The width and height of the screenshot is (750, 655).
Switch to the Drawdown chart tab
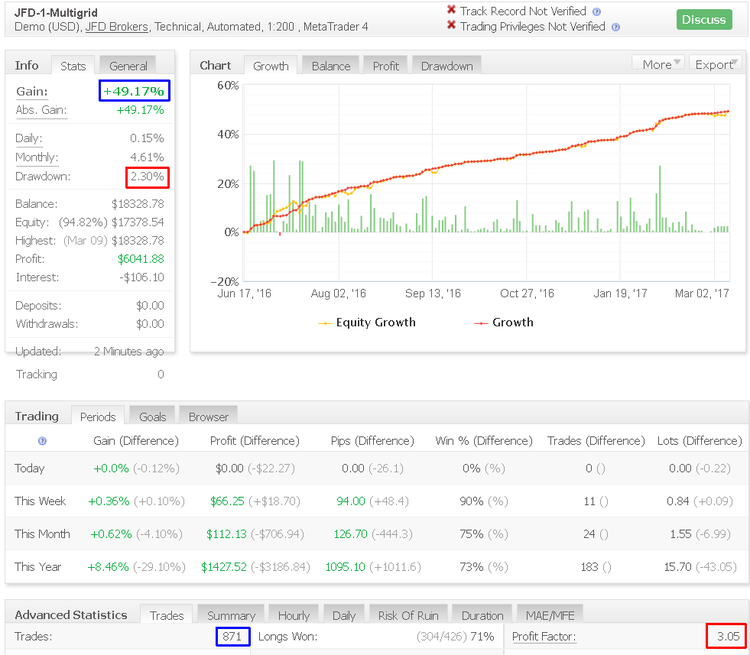[x=446, y=66]
